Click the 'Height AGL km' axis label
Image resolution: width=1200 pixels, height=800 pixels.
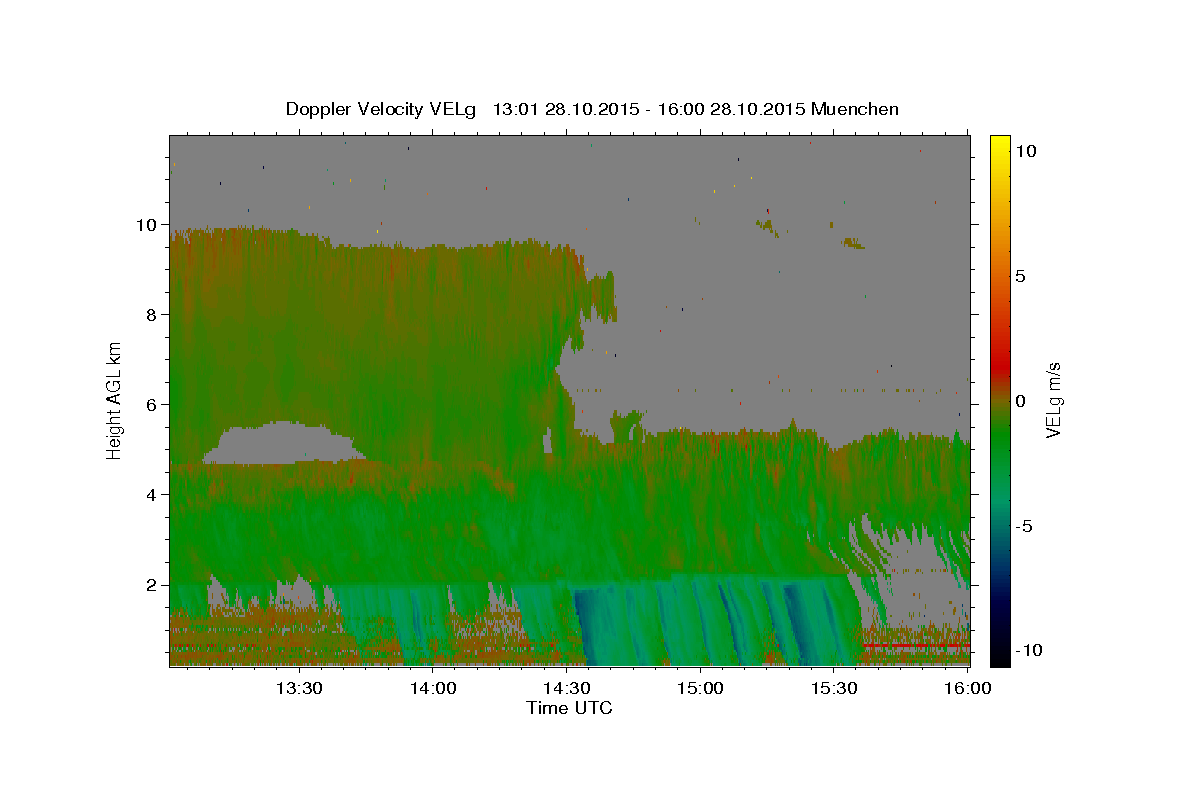(x=115, y=400)
